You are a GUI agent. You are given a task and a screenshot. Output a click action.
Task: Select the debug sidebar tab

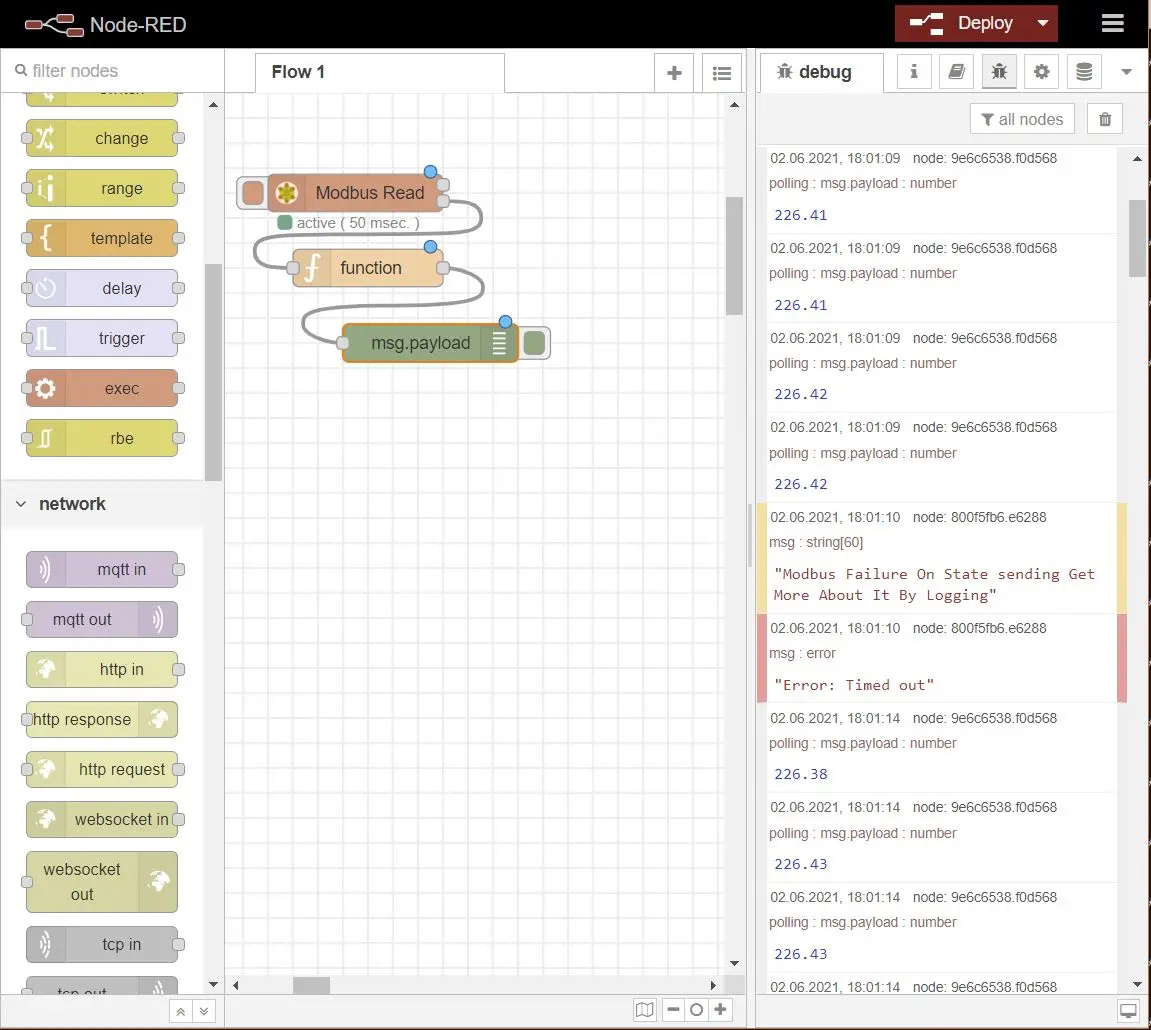(815, 72)
